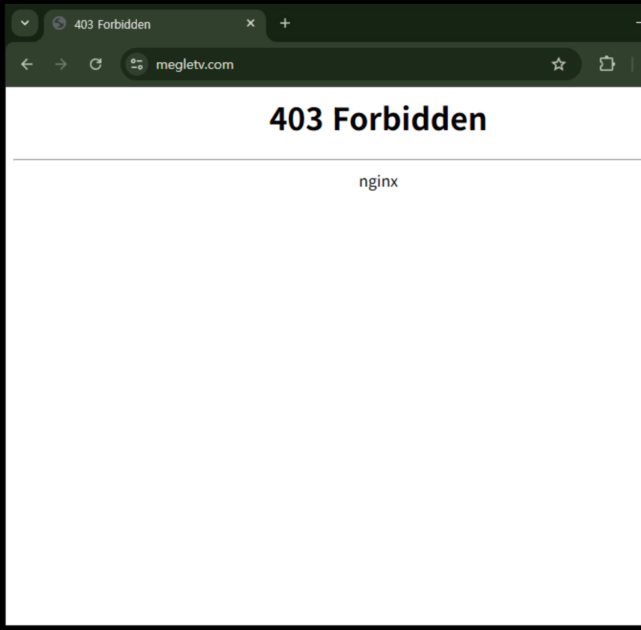Click the horizontal rule below the heading

pos(327,159)
